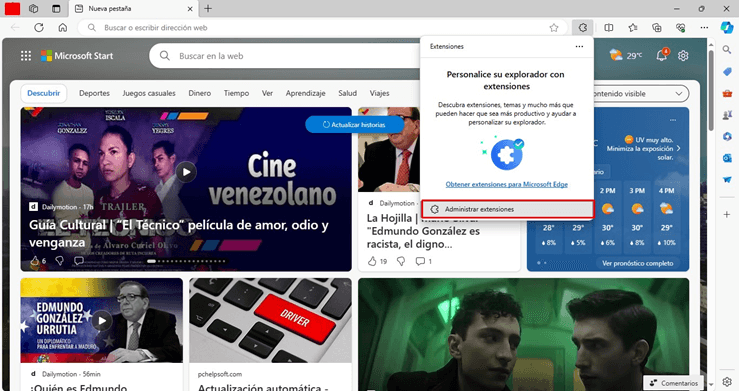
Task: Open the split screen toolbar icon
Action: pyautogui.click(x=608, y=28)
